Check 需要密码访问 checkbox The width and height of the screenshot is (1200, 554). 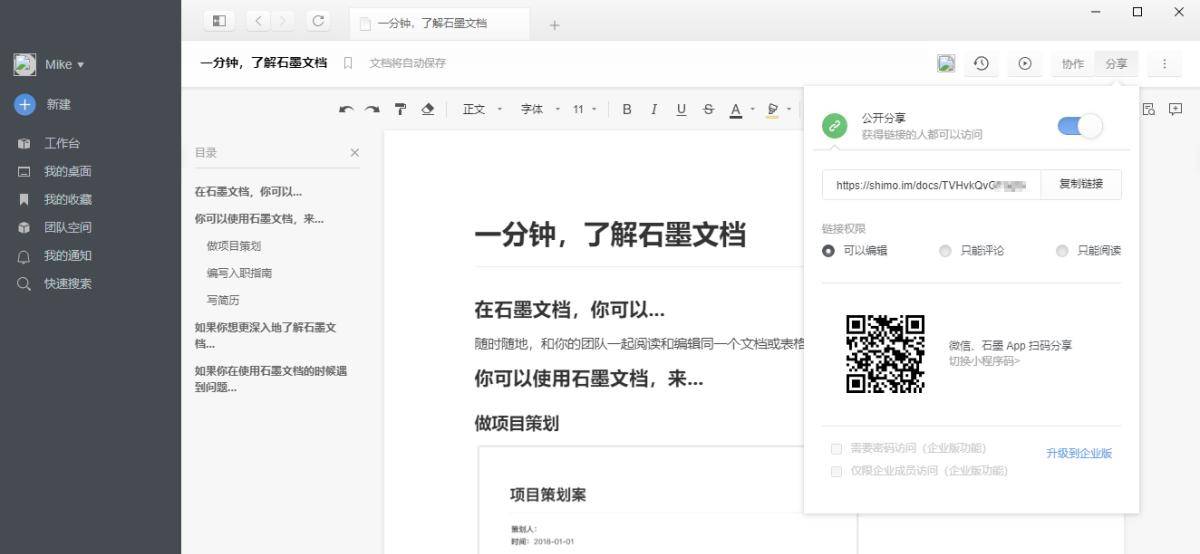point(836,449)
